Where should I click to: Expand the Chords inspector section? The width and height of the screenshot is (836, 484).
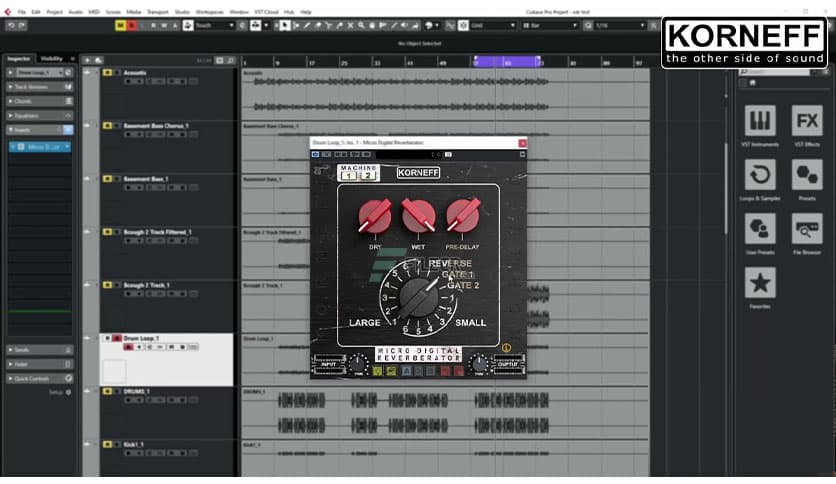(x=40, y=101)
